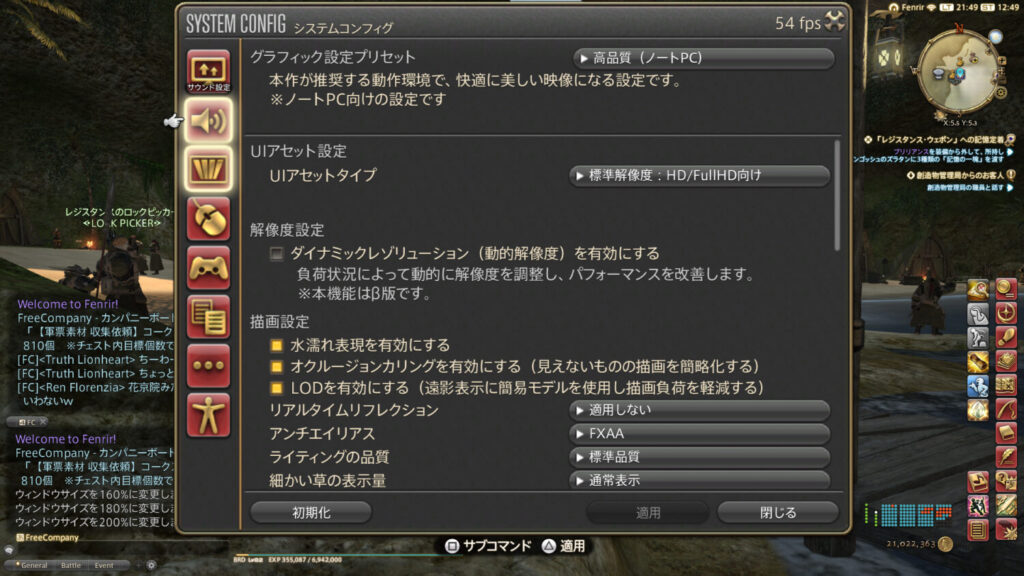
Task: Toggle LODを有効にする checkbox
Action: click(x=277, y=388)
